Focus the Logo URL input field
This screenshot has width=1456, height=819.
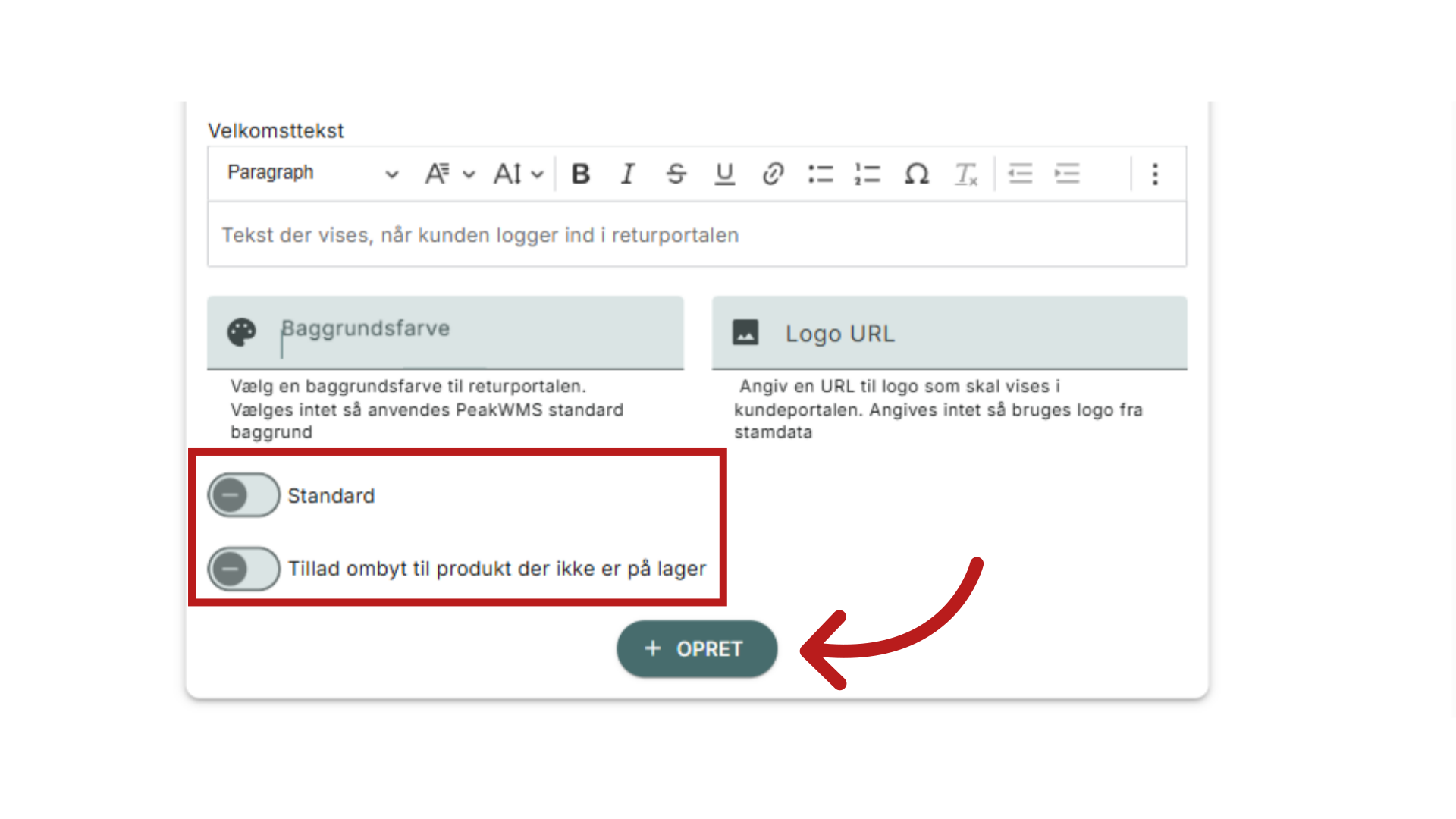coord(949,332)
